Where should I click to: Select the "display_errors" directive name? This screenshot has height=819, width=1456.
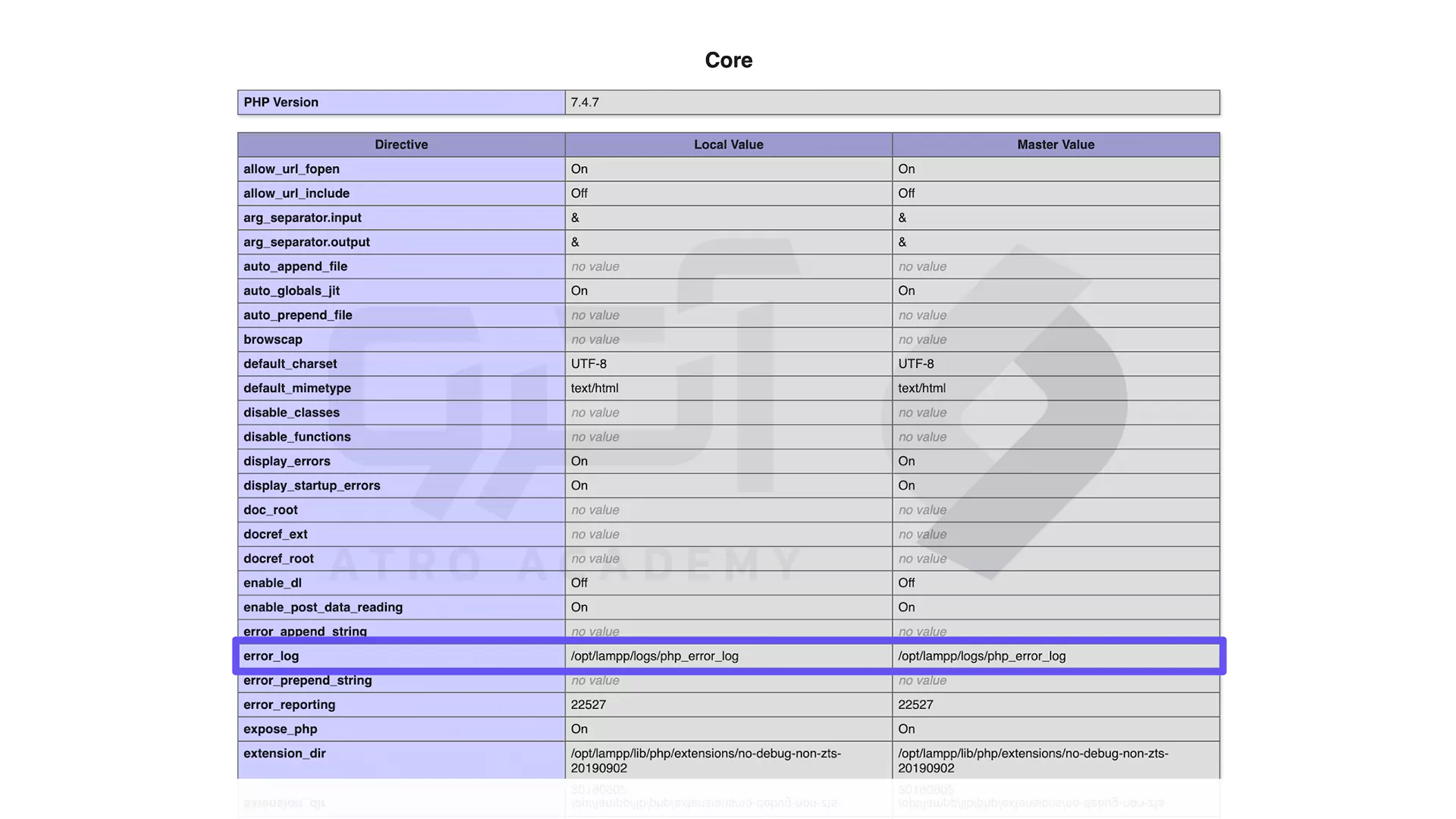point(287,461)
